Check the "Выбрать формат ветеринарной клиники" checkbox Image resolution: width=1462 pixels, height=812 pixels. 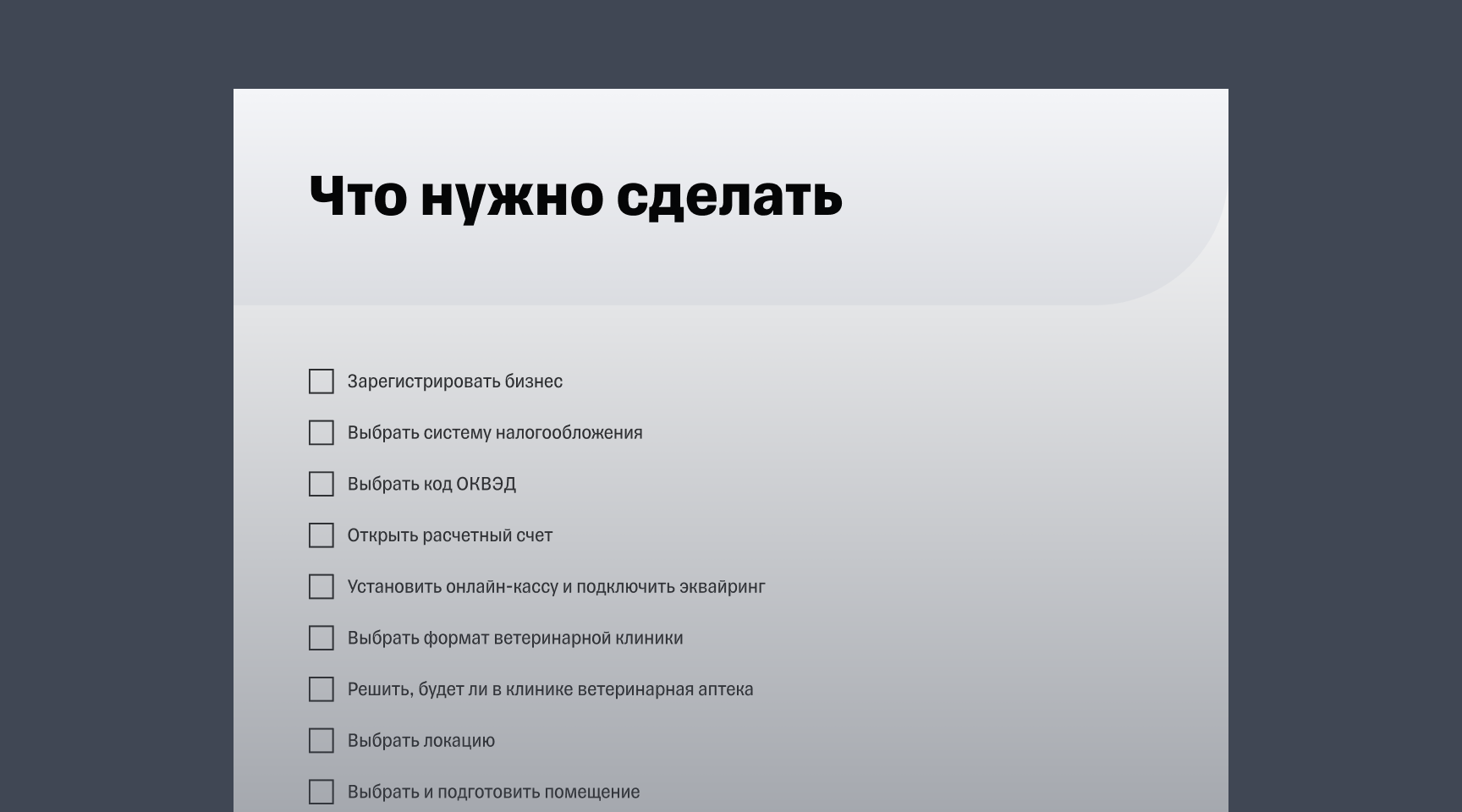click(322, 639)
